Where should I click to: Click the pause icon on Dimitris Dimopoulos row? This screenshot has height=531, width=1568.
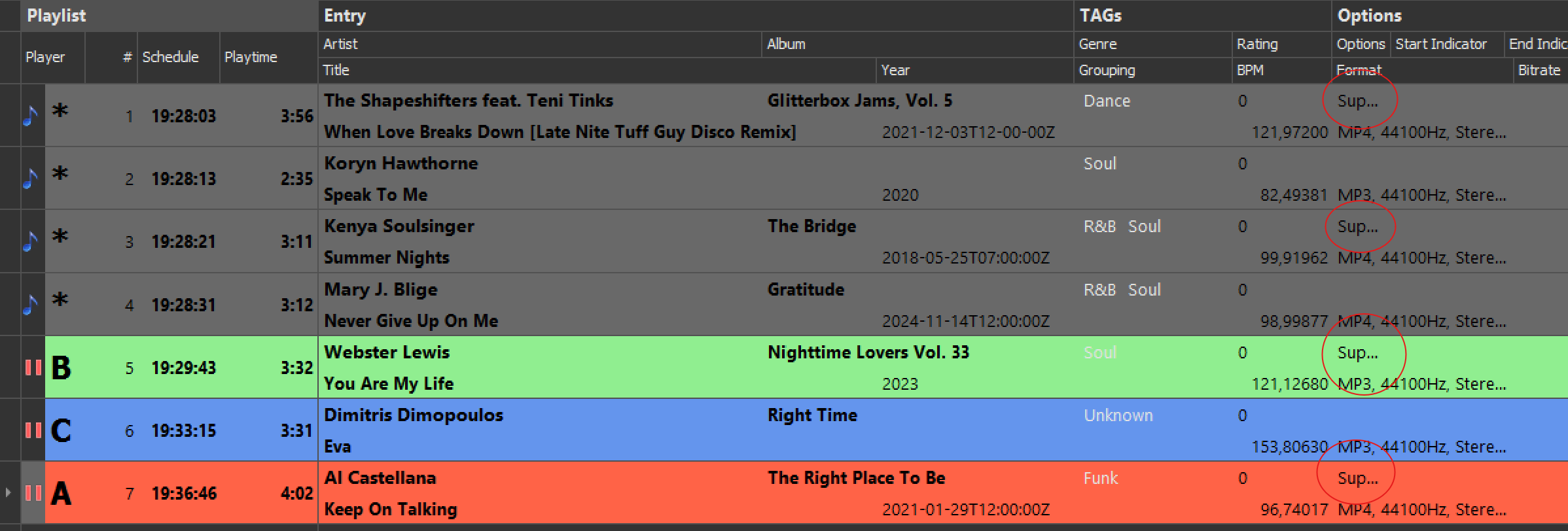pyautogui.click(x=33, y=430)
